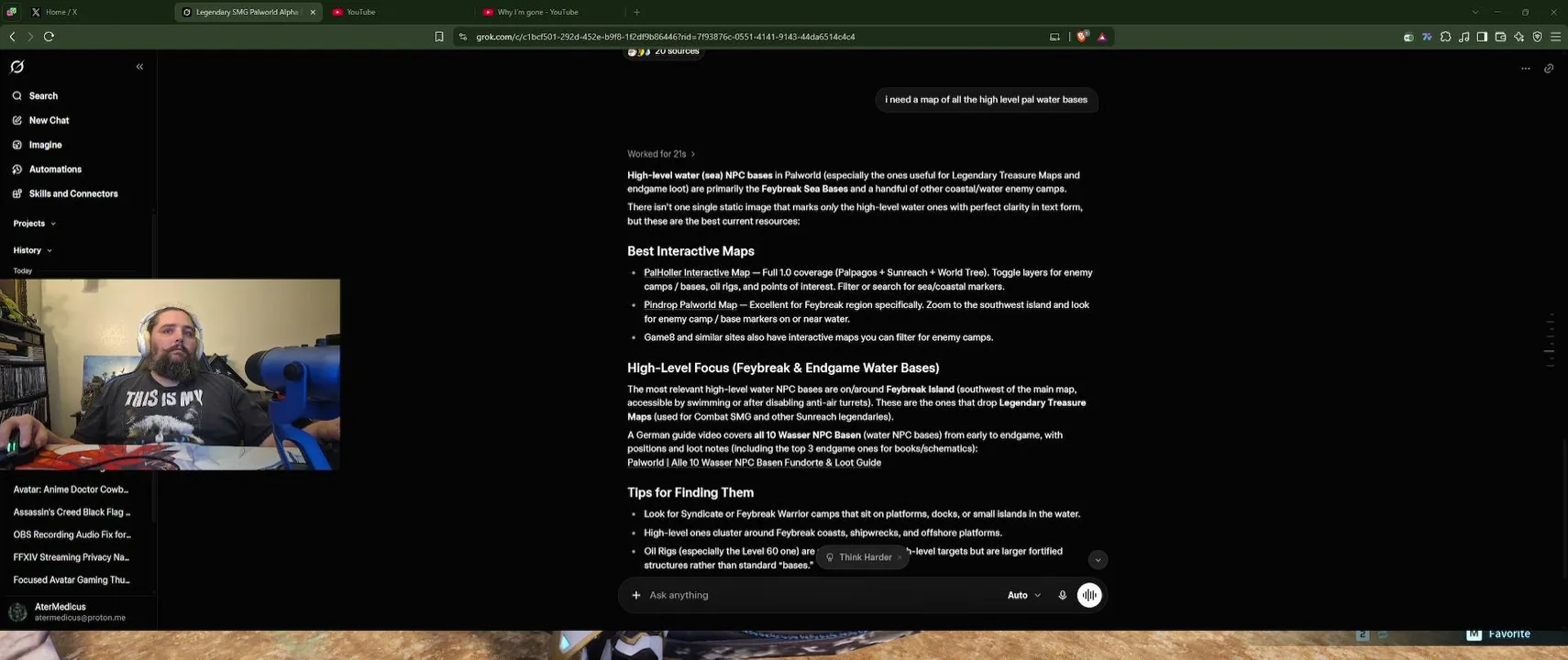Click the grok.com address bar URL
Viewport: 1568px width, 660px height.
coord(666,37)
